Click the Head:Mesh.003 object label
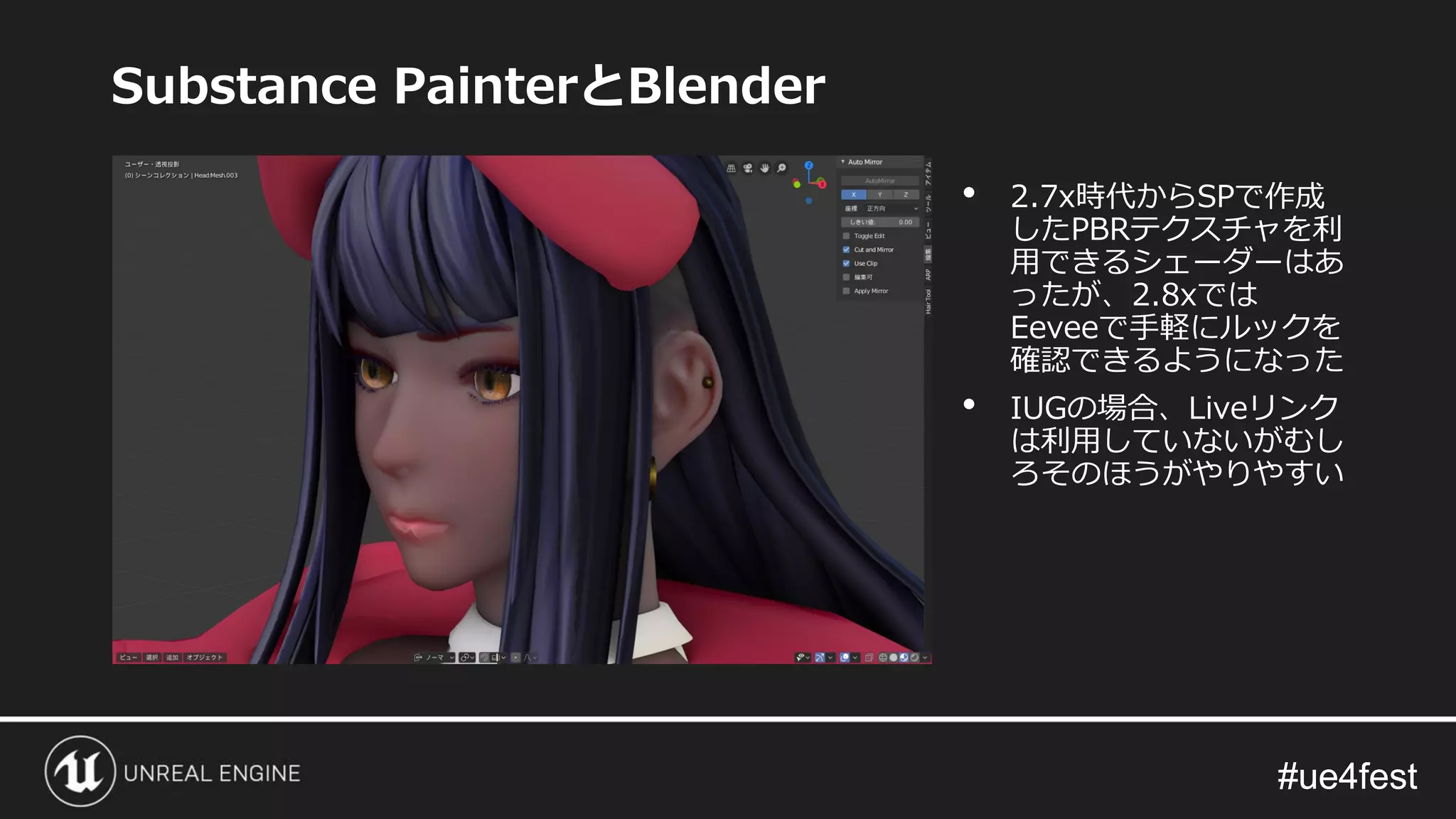Viewport: 1456px width, 819px height. [216, 176]
